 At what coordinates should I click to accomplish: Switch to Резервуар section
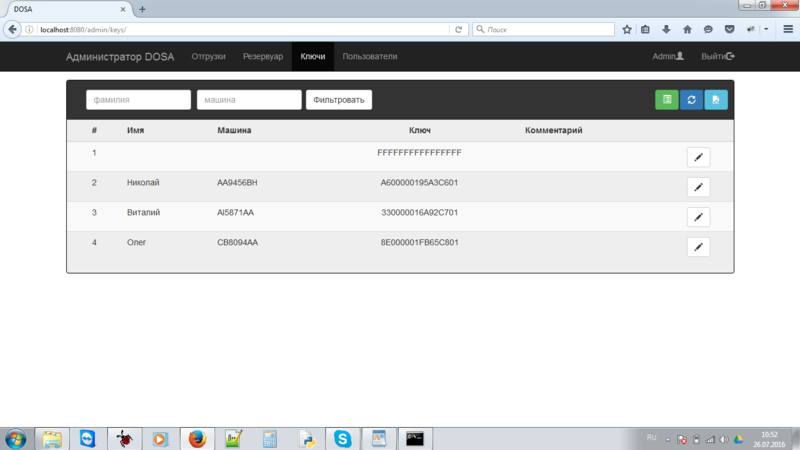click(263, 56)
